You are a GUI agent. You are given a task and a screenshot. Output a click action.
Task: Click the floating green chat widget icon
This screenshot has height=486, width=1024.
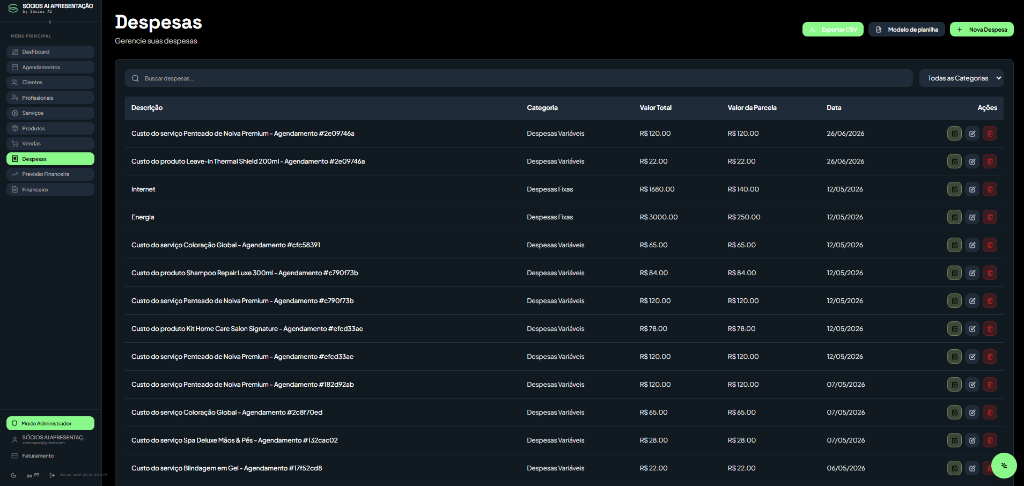[1004, 465]
